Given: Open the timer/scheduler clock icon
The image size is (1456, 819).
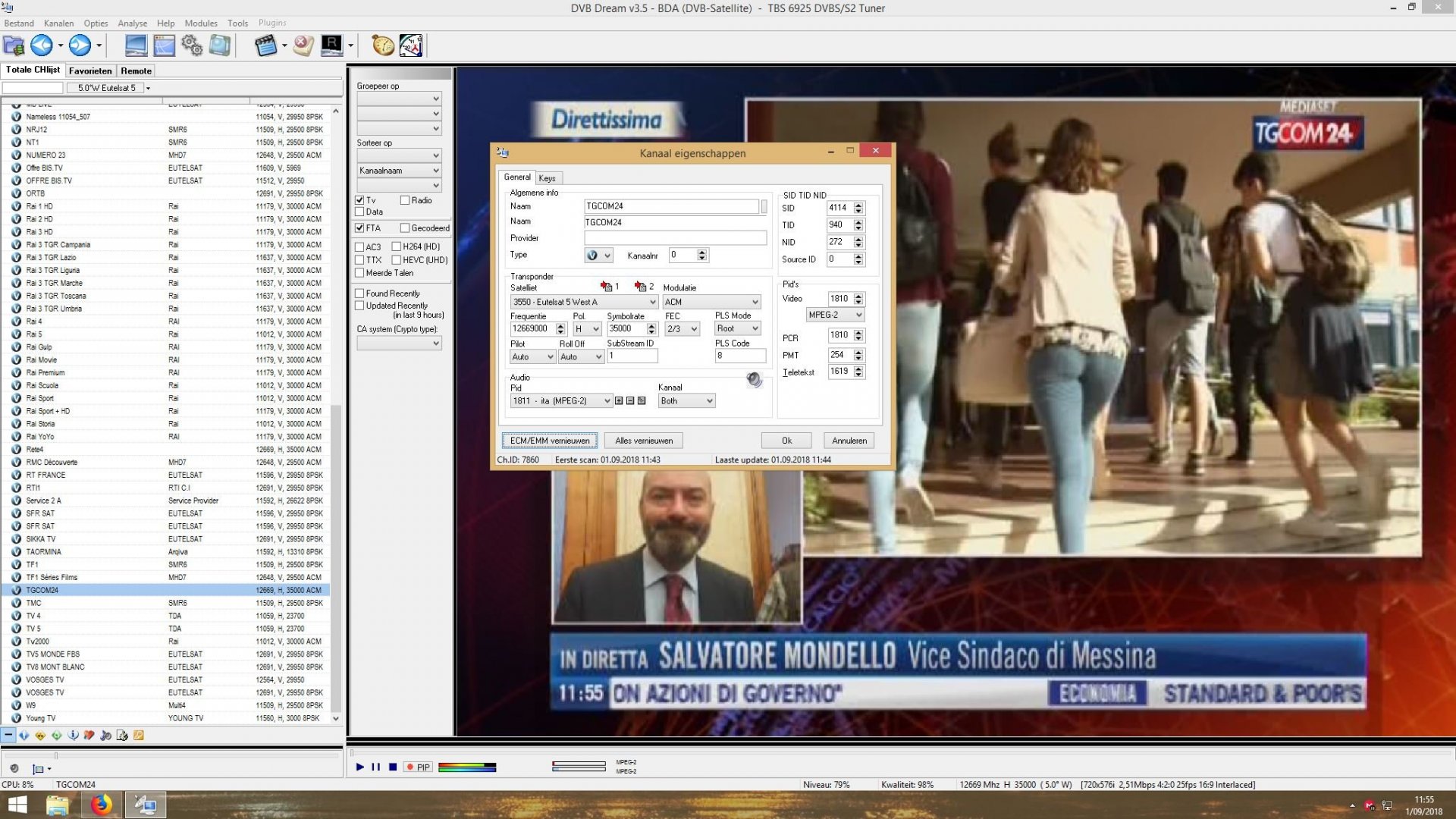Looking at the screenshot, I should coord(383,45).
